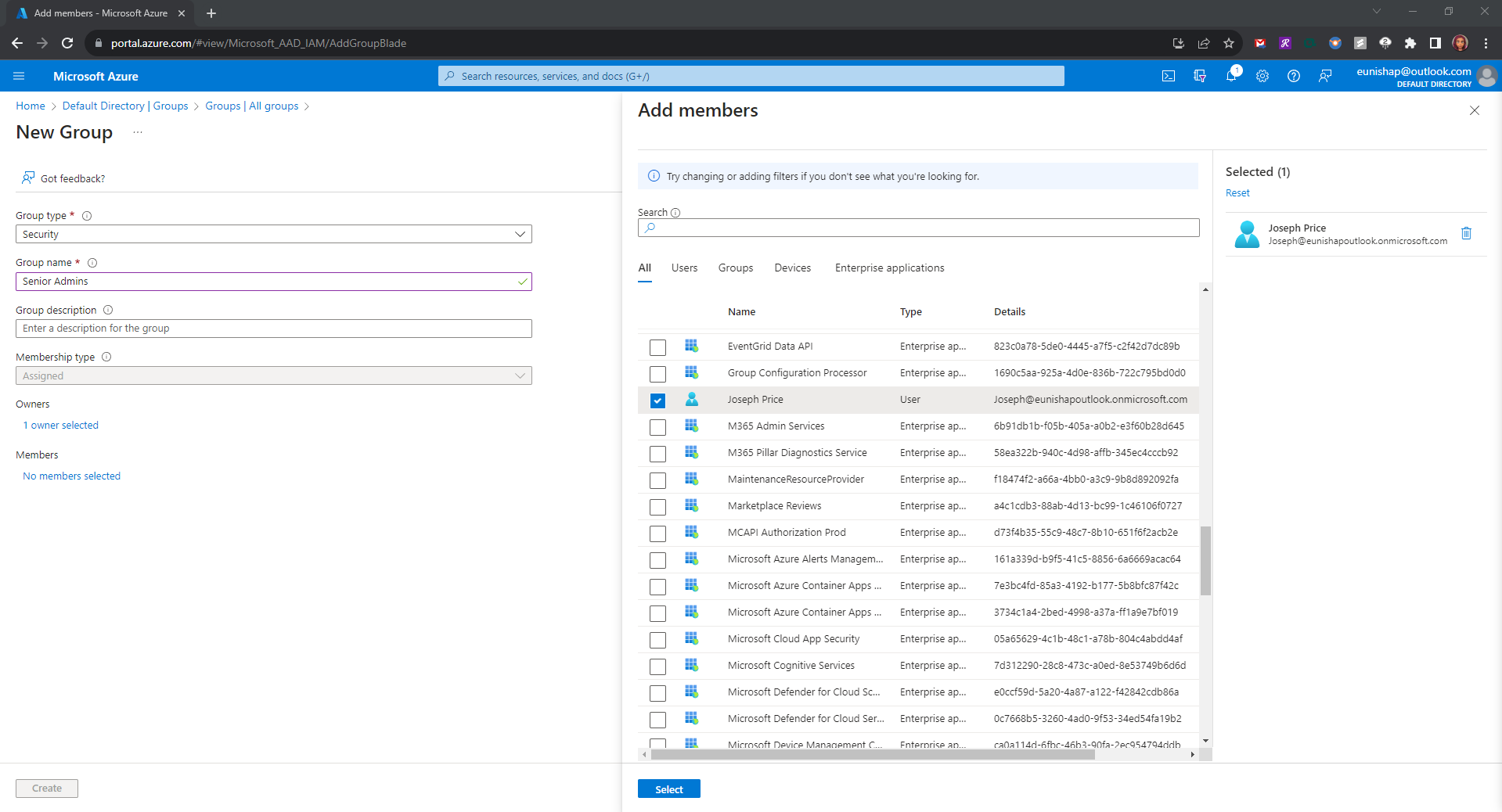Click the Search members input field
1502x812 pixels.
pyautogui.click(x=917, y=228)
